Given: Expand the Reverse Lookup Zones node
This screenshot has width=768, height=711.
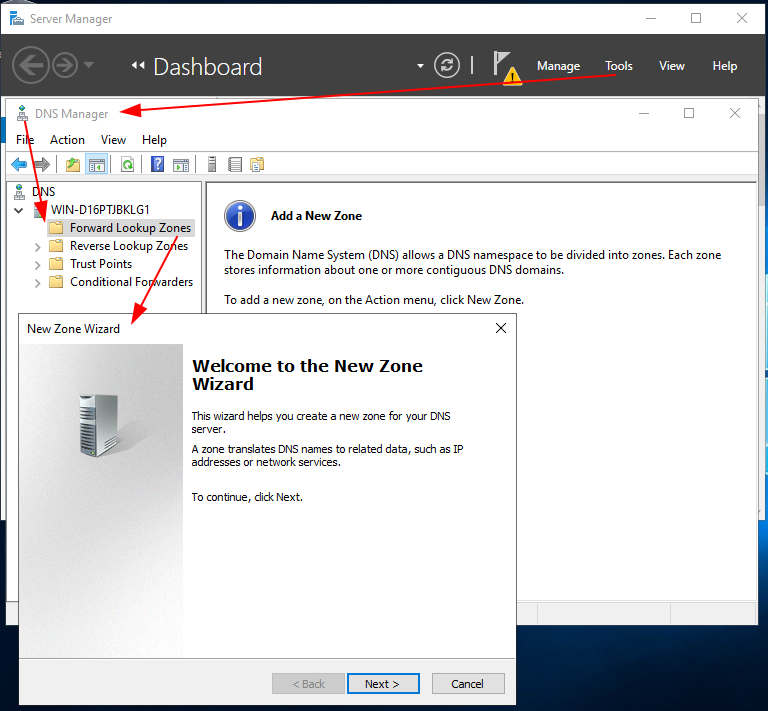Looking at the screenshot, I should (x=37, y=247).
